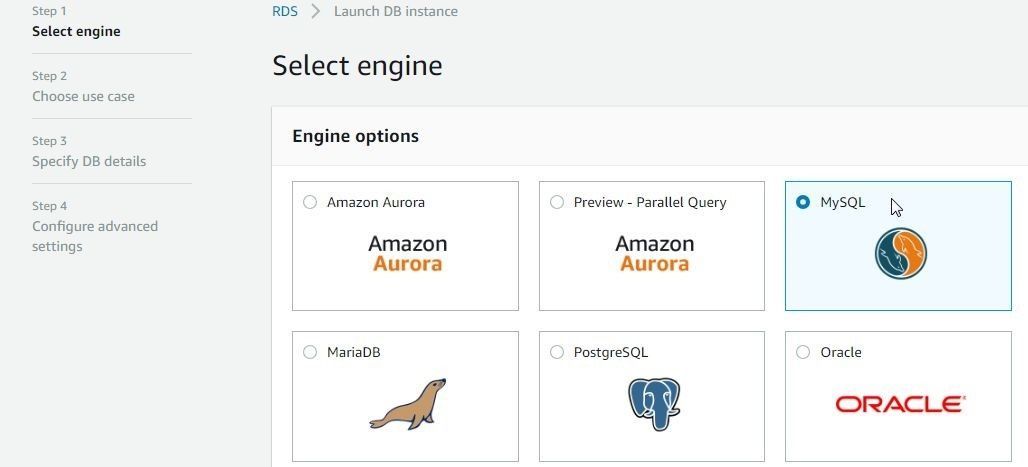Image resolution: width=1028 pixels, height=467 pixels.
Task: Click the breadcrumb chevron after RDS
Action: click(x=315, y=11)
